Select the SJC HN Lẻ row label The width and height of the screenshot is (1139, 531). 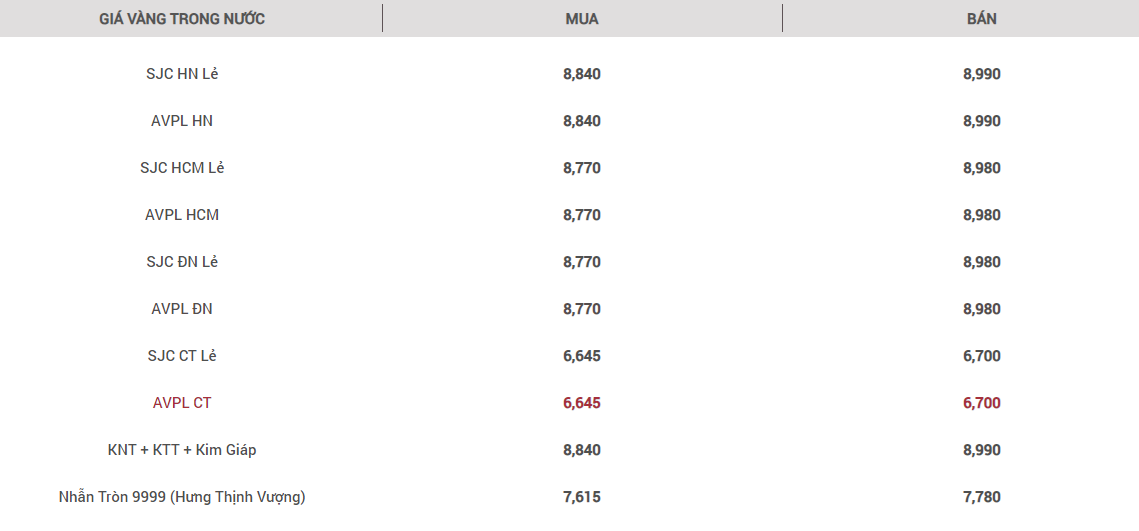pos(182,74)
